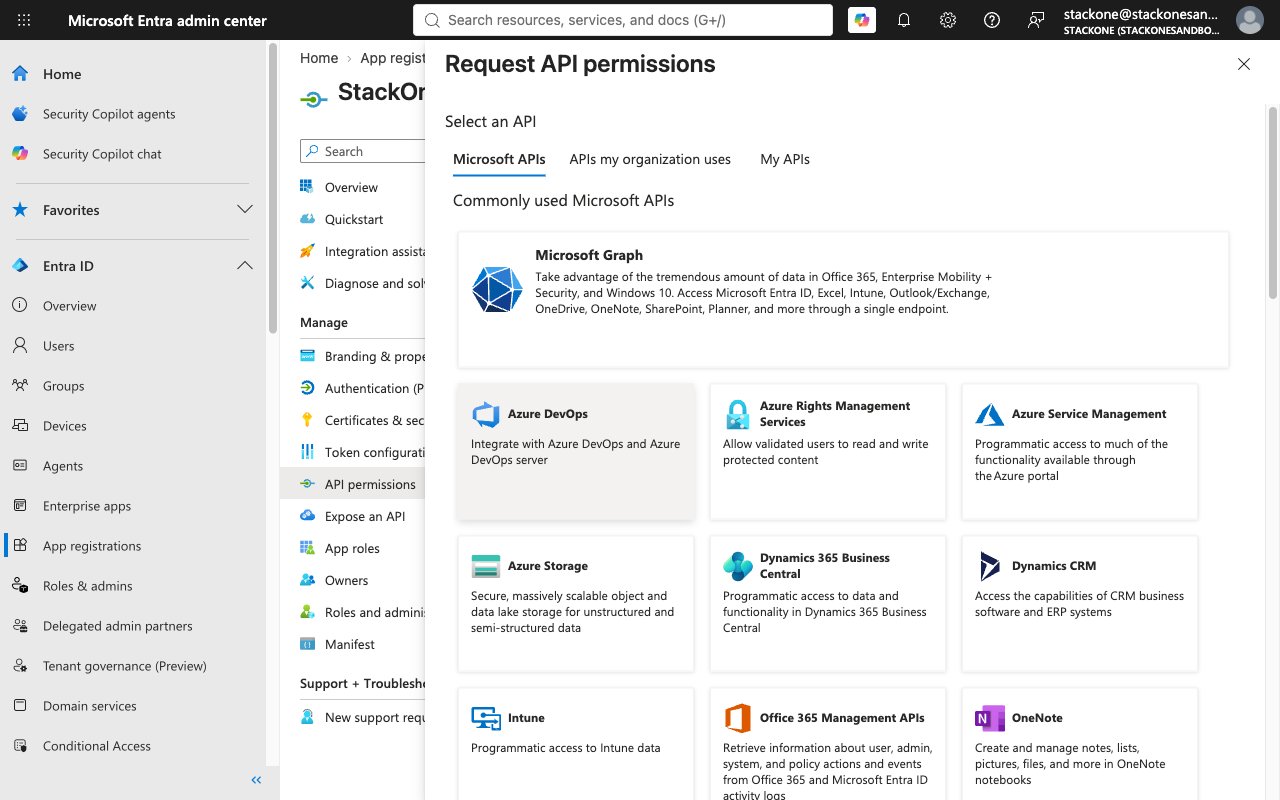Open the app launcher waffle icon
The height and width of the screenshot is (800, 1280).
(x=24, y=20)
